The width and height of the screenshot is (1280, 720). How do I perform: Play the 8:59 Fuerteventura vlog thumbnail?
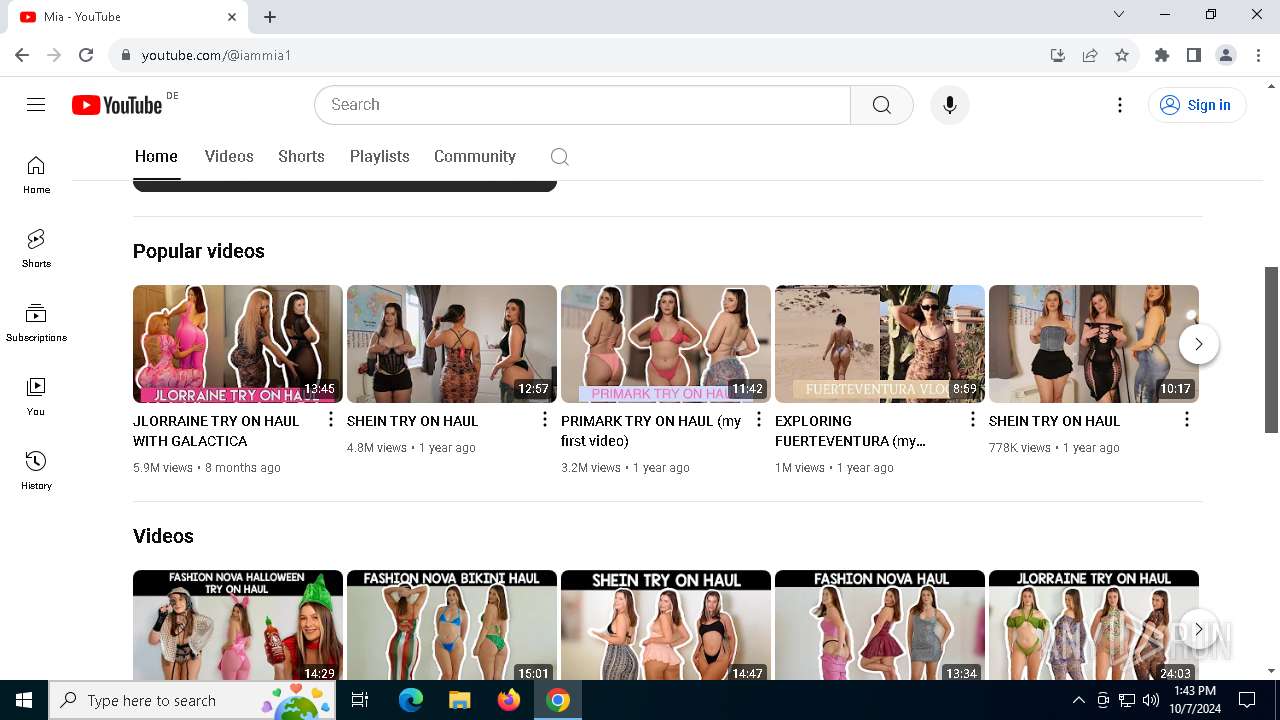[880, 344]
